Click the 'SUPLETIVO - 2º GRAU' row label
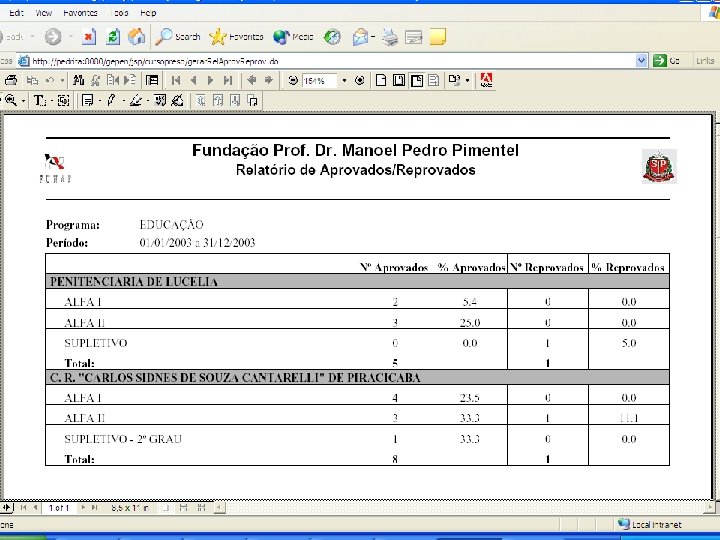 (x=123, y=439)
